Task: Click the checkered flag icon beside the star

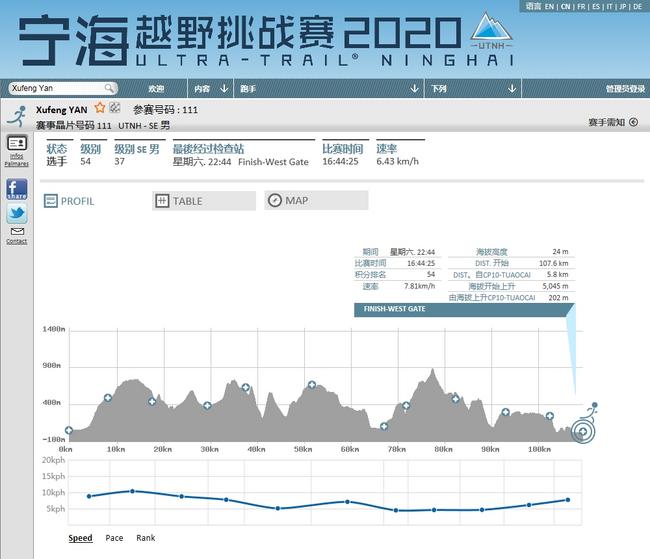Action: 115,108
